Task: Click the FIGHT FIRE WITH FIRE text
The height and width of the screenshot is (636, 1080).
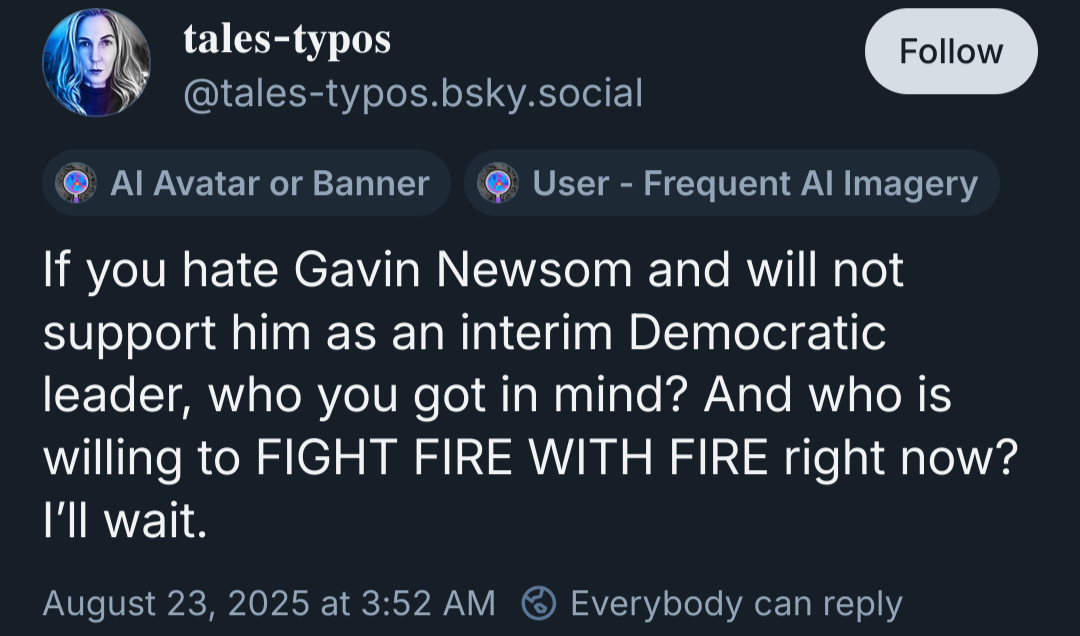Action: coord(512,459)
